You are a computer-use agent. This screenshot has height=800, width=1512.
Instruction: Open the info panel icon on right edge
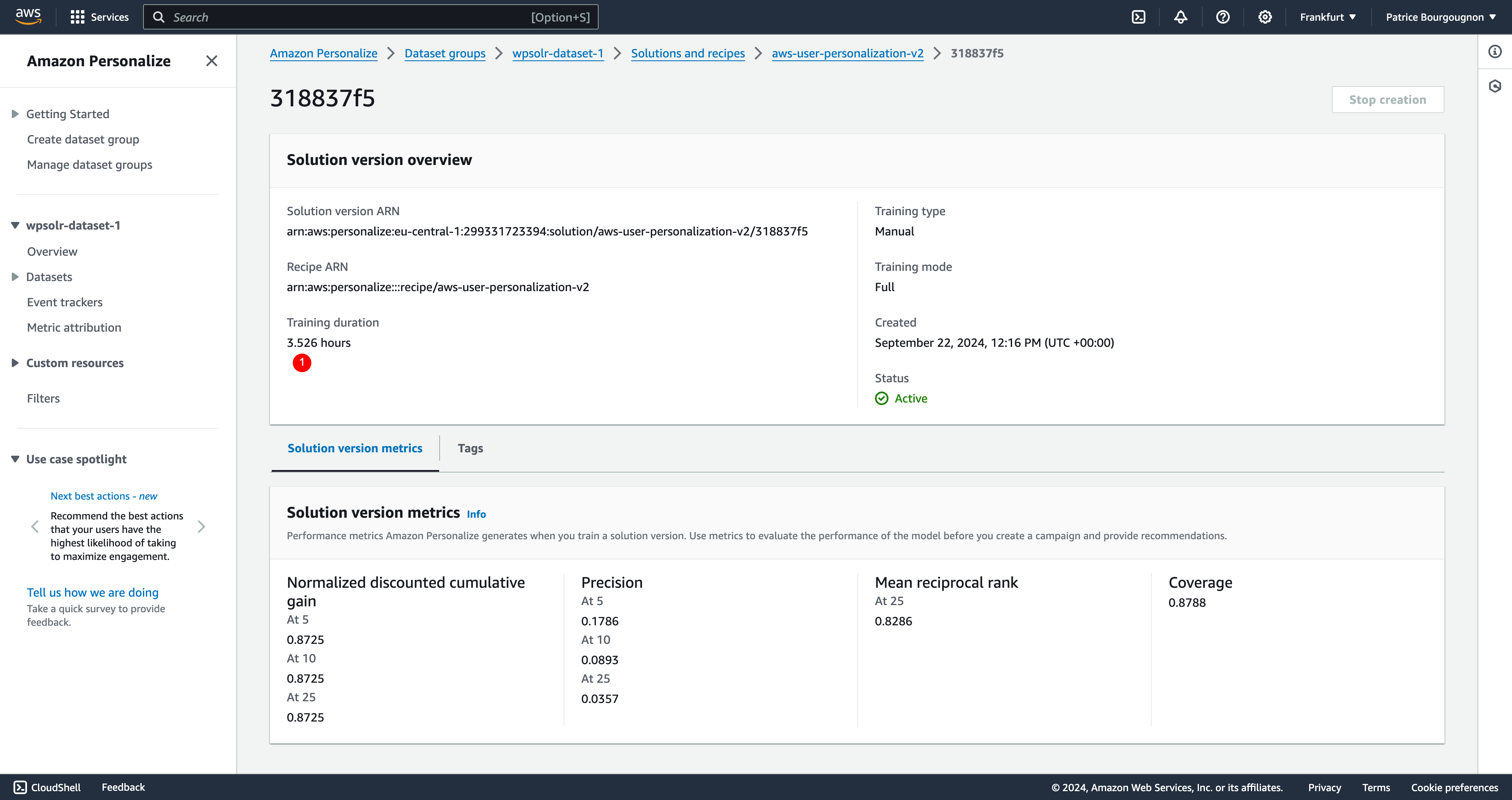click(x=1495, y=52)
